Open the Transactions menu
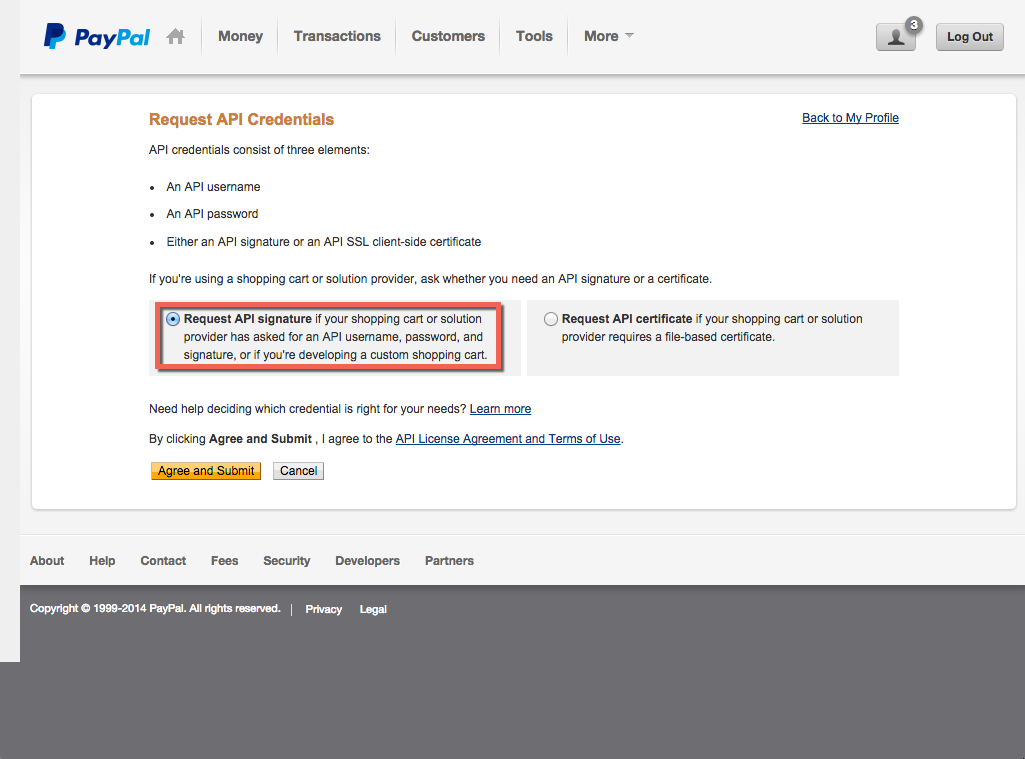 [337, 36]
